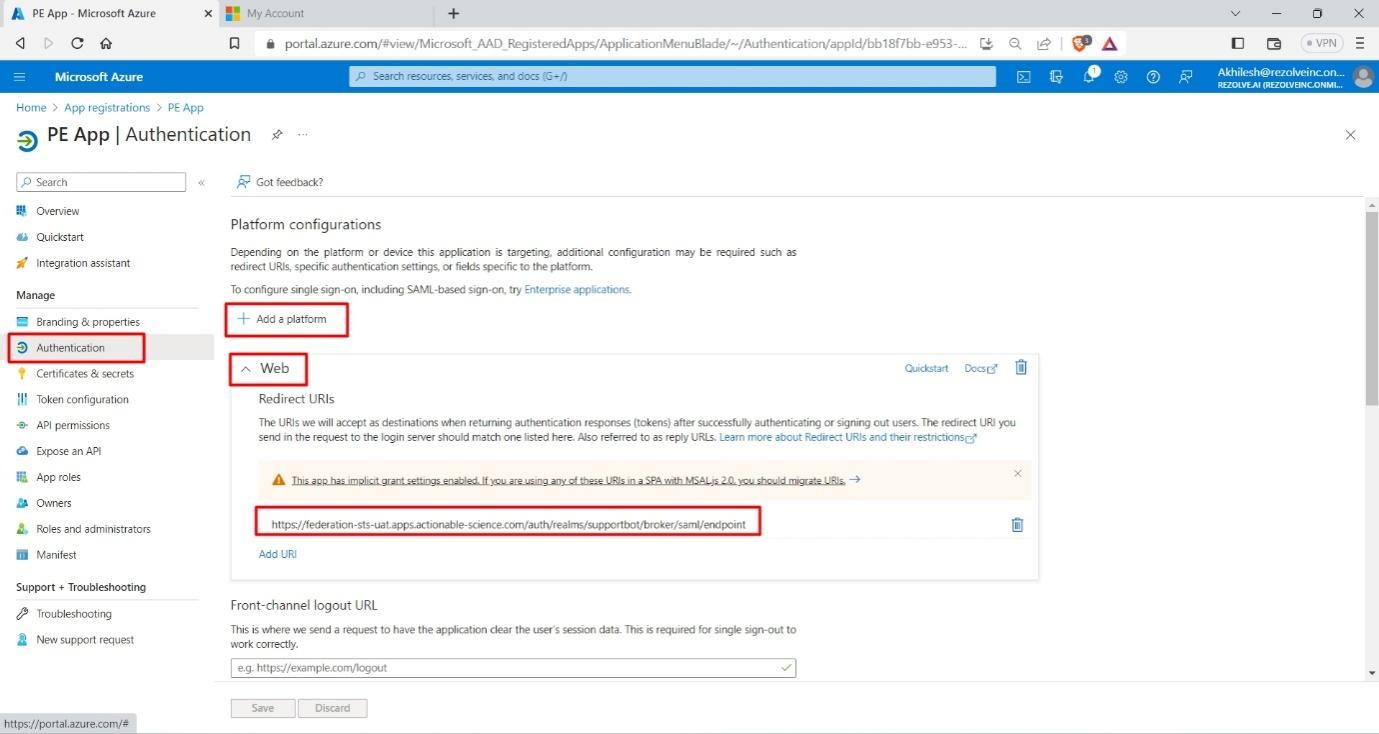Share this page using the share icon

point(1044,43)
